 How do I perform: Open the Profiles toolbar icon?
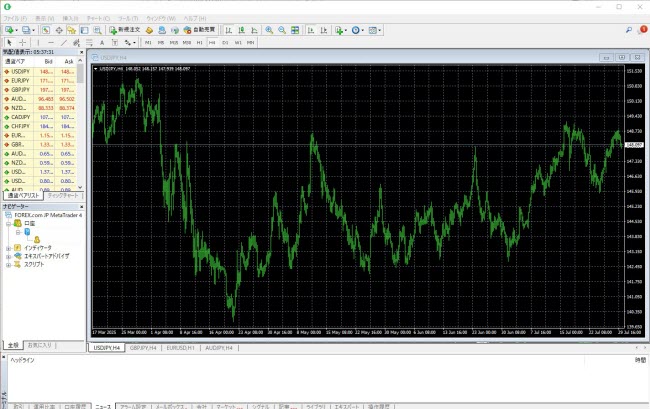coord(26,30)
